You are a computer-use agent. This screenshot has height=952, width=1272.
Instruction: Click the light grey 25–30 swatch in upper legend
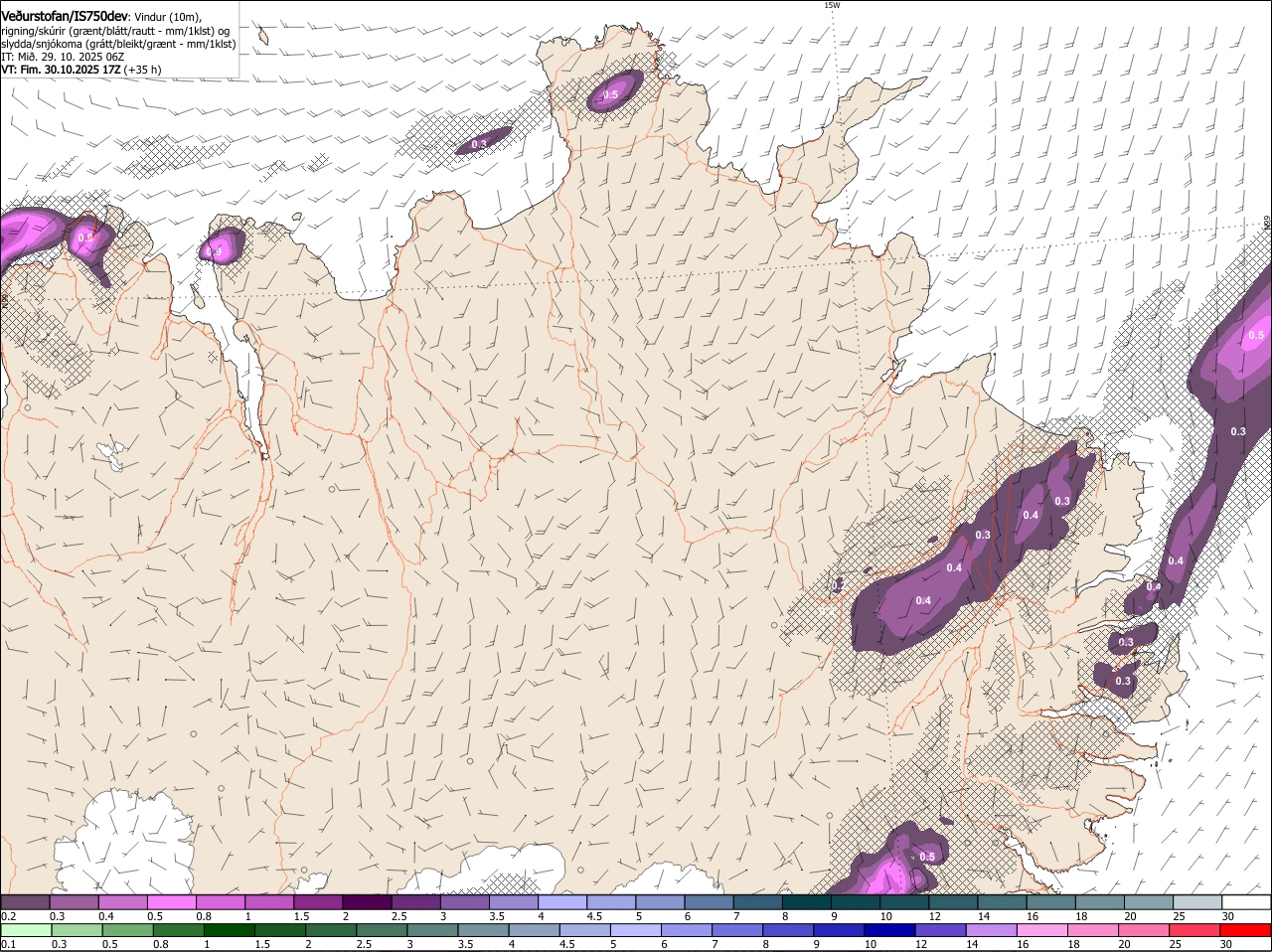click(1197, 901)
